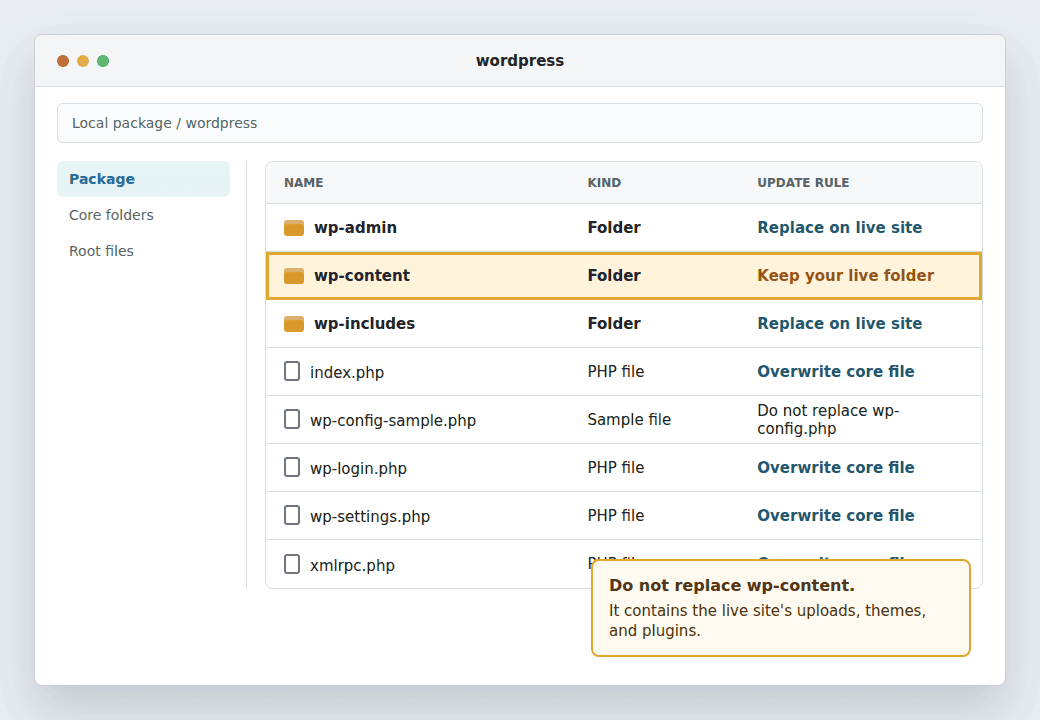Select the Package sidebar item
1040x720 pixels.
coord(143,179)
